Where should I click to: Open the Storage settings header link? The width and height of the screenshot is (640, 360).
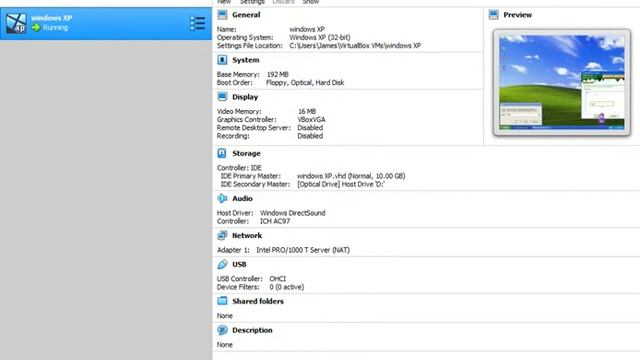click(246, 153)
